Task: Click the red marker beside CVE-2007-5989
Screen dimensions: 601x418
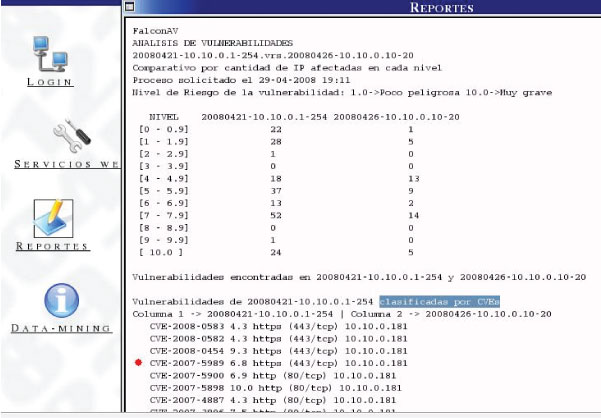Action: (138, 362)
